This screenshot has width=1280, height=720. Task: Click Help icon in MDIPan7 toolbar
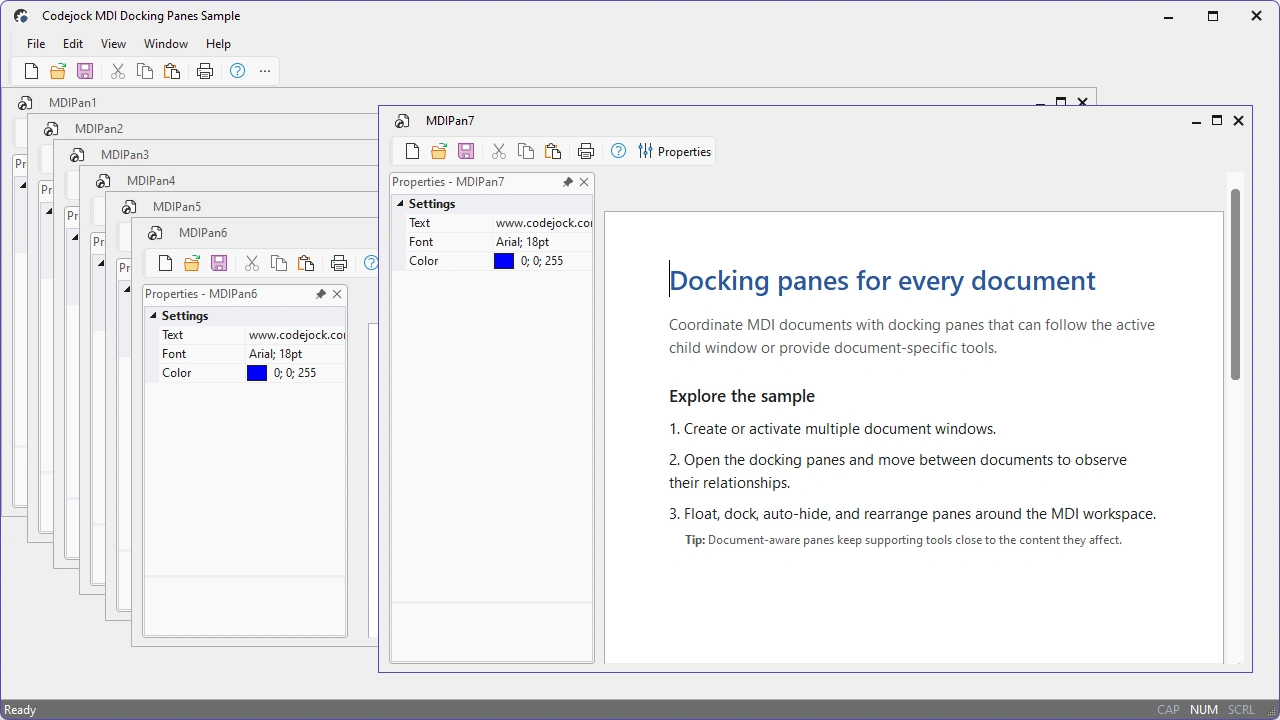618,151
